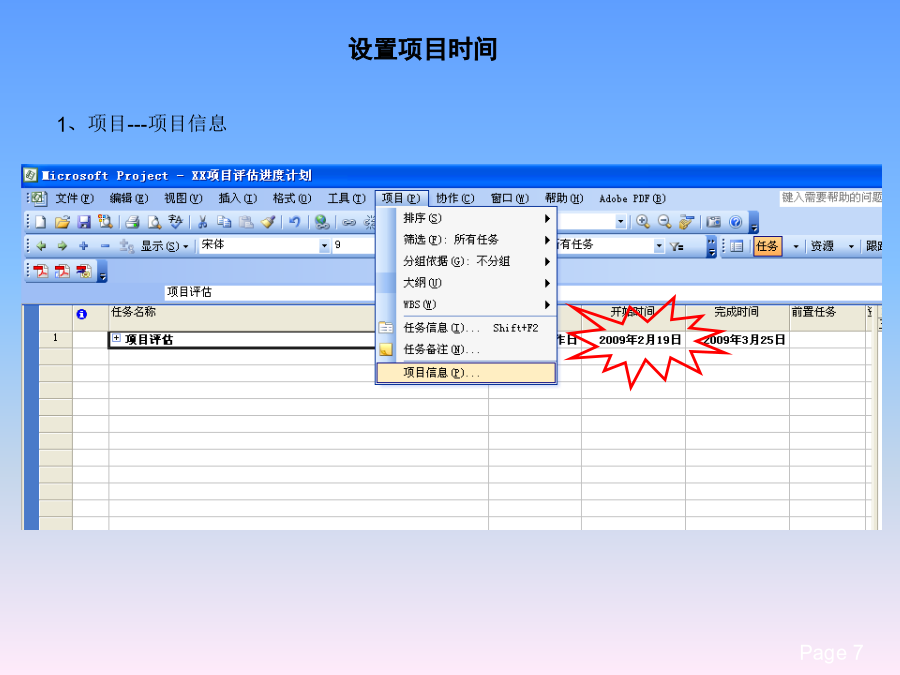Image resolution: width=900 pixels, height=675 pixels.
Task: Outdent task using green left arrow
Action: pos(41,246)
